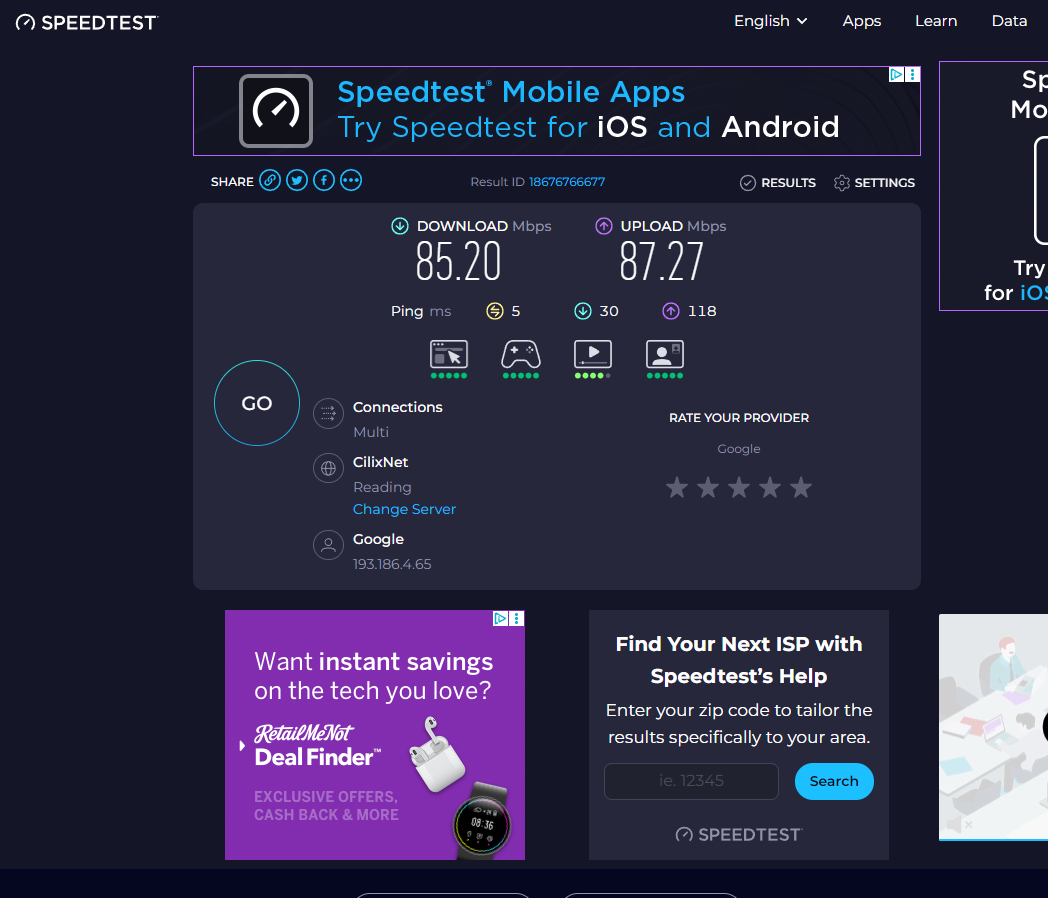Viewport: 1048px width, 898px height.
Task: Rate provider with the fifth star
Action: click(x=801, y=488)
